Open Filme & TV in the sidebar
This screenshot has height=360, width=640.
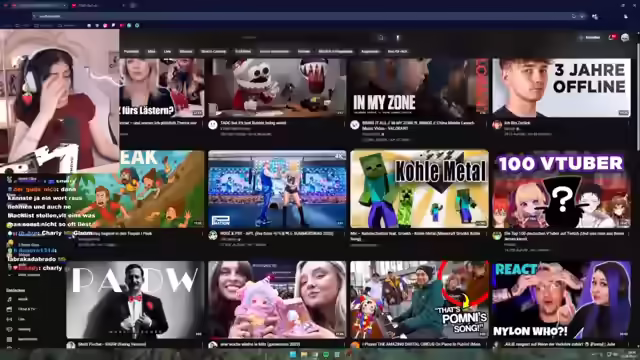pyautogui.click(x=22, y=309)
